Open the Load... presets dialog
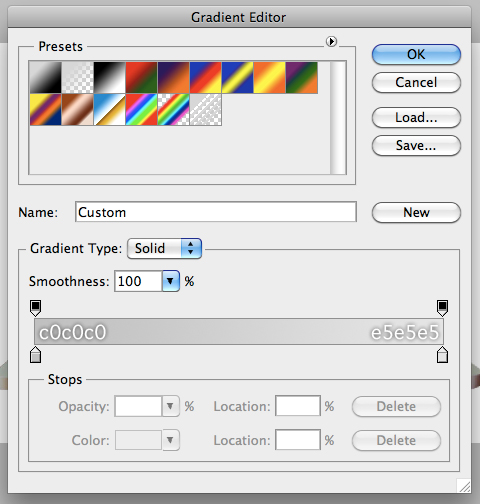The height and width of the screenshot is (504, 480). point(416,117)
